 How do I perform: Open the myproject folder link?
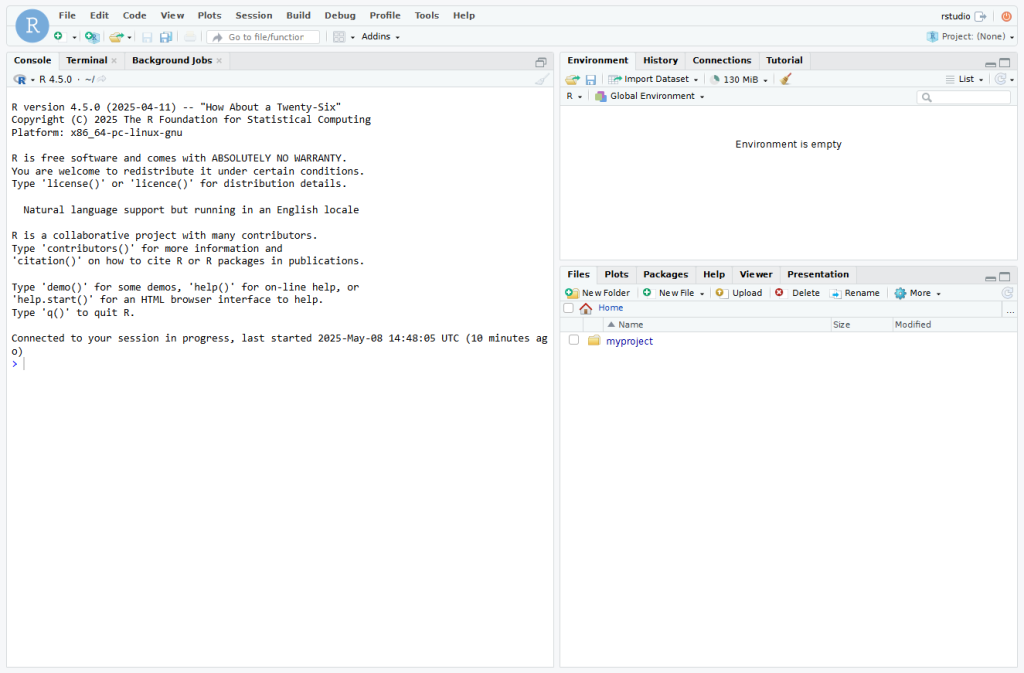click(629, 341)
